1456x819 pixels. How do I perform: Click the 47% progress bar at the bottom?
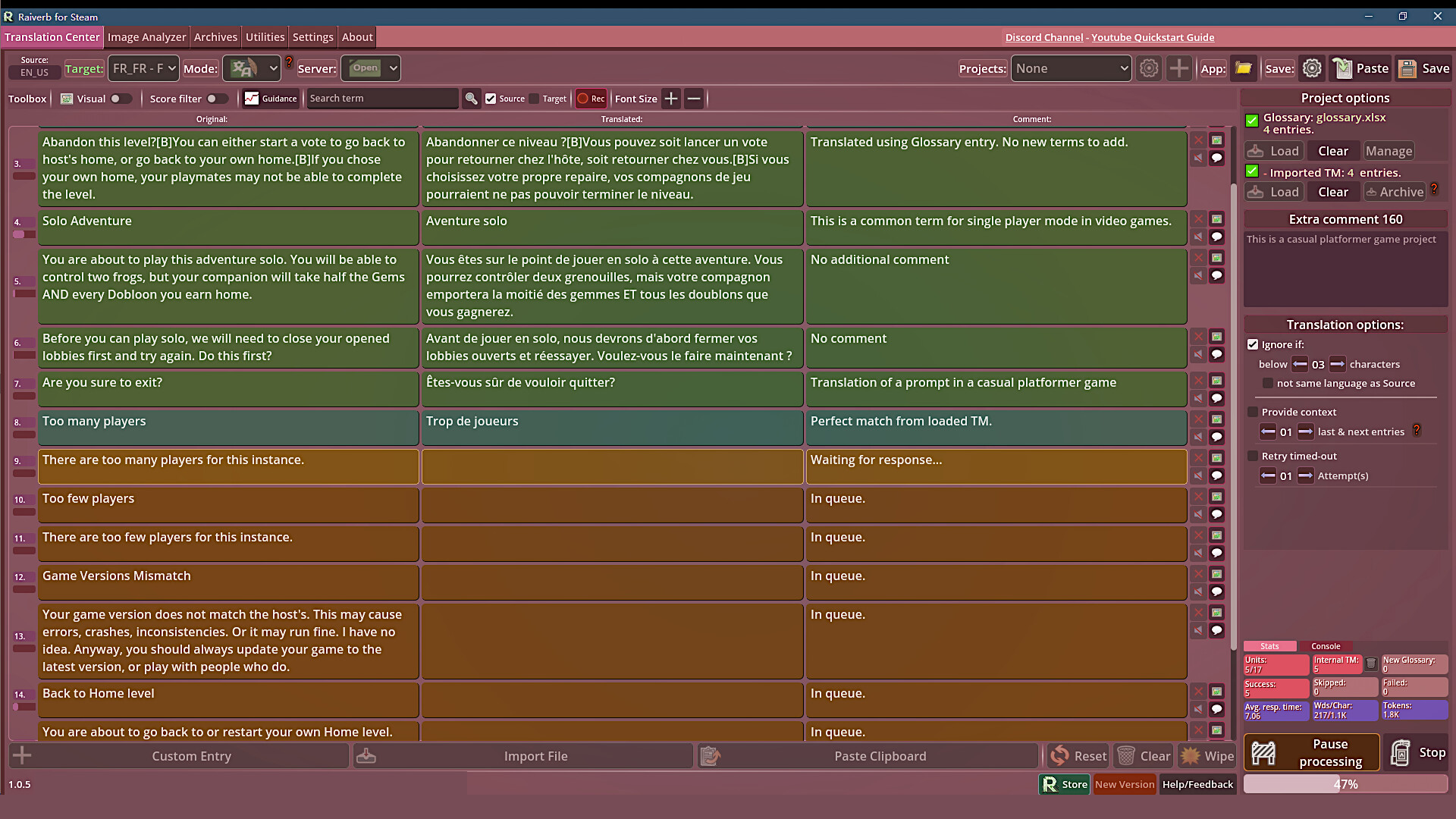pos(1345,784)
